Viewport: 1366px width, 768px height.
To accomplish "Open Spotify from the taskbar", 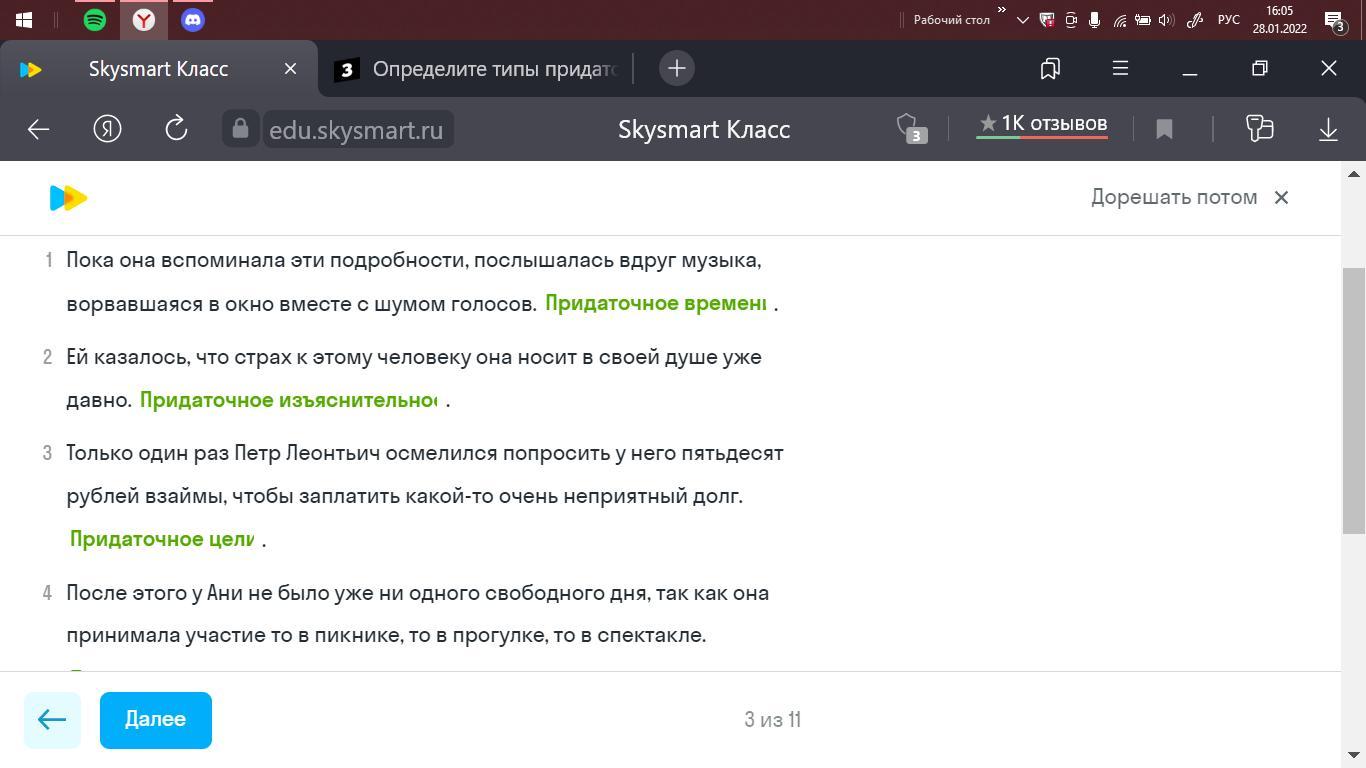I will [x=95, y=19].
